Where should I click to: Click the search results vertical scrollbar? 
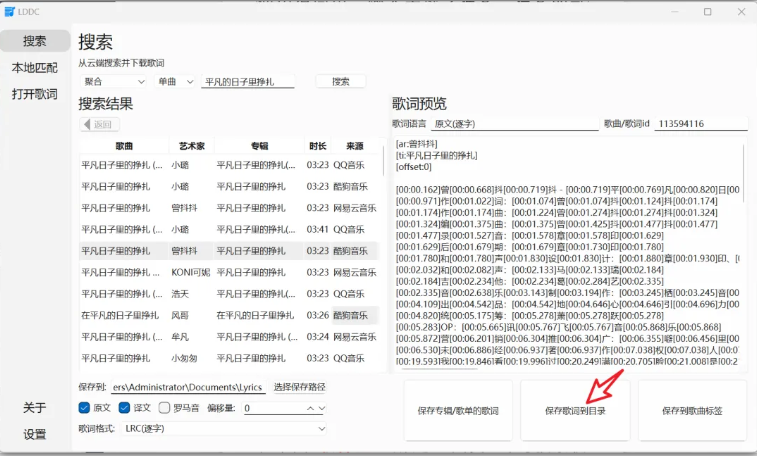pyautogui.click(x=383, y=162)
